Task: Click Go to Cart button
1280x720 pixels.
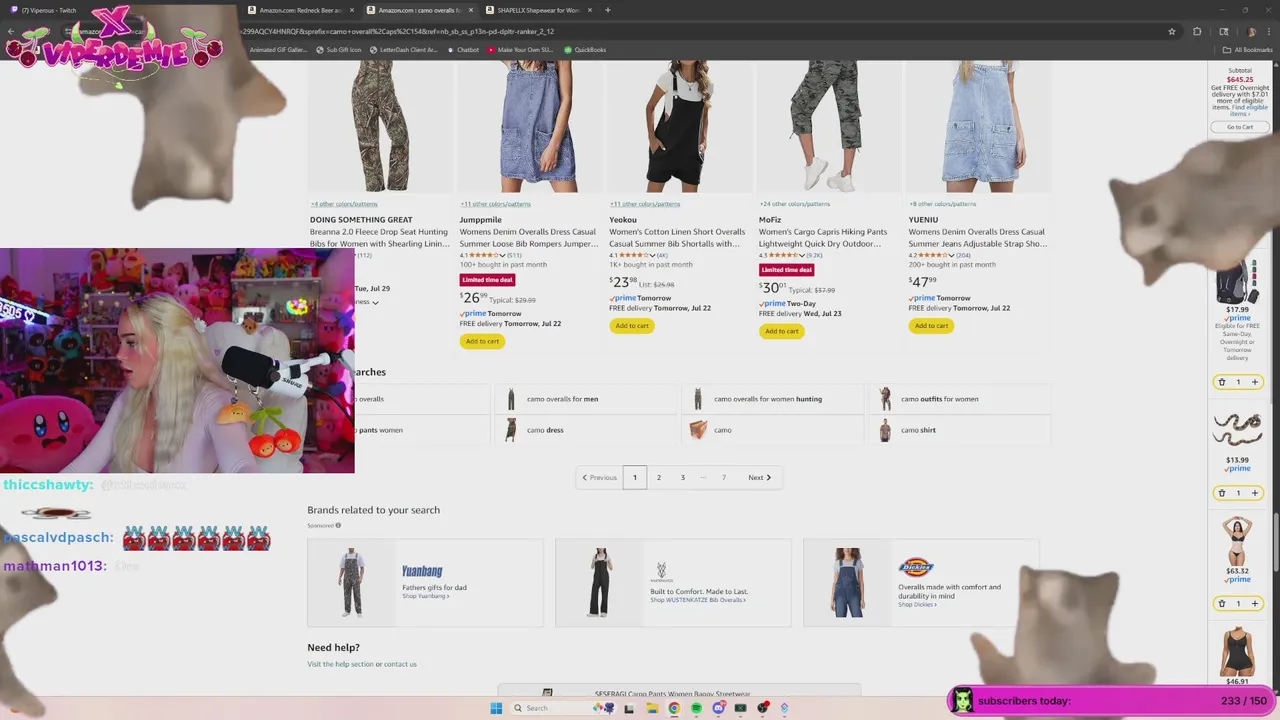Action: tap(1240, 127)
